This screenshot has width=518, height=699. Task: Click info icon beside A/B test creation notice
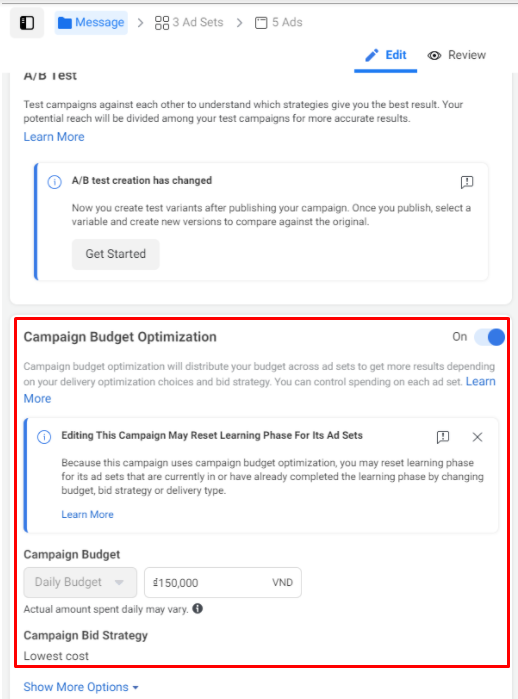click(x=54, y=182)
